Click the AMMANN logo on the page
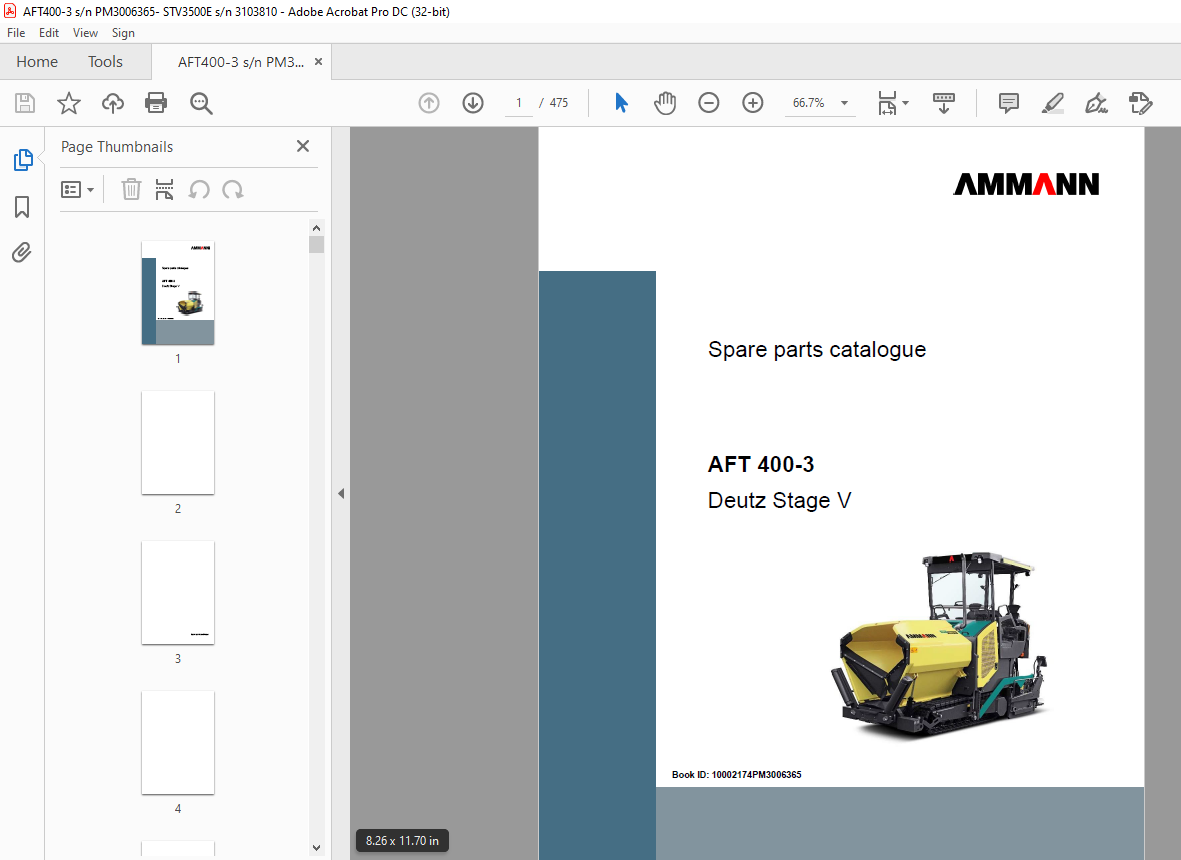Viewport: 1181px width, 860px height. tap(1026, 185)
